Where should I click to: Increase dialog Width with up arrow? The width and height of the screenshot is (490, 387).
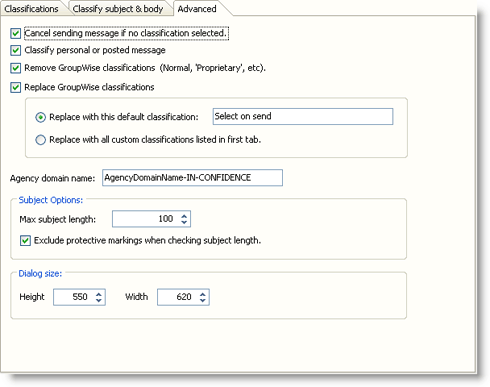[203, 294]
